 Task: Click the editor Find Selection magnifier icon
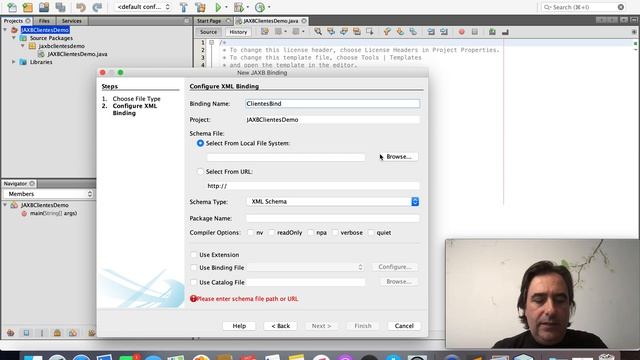(318, 31)
